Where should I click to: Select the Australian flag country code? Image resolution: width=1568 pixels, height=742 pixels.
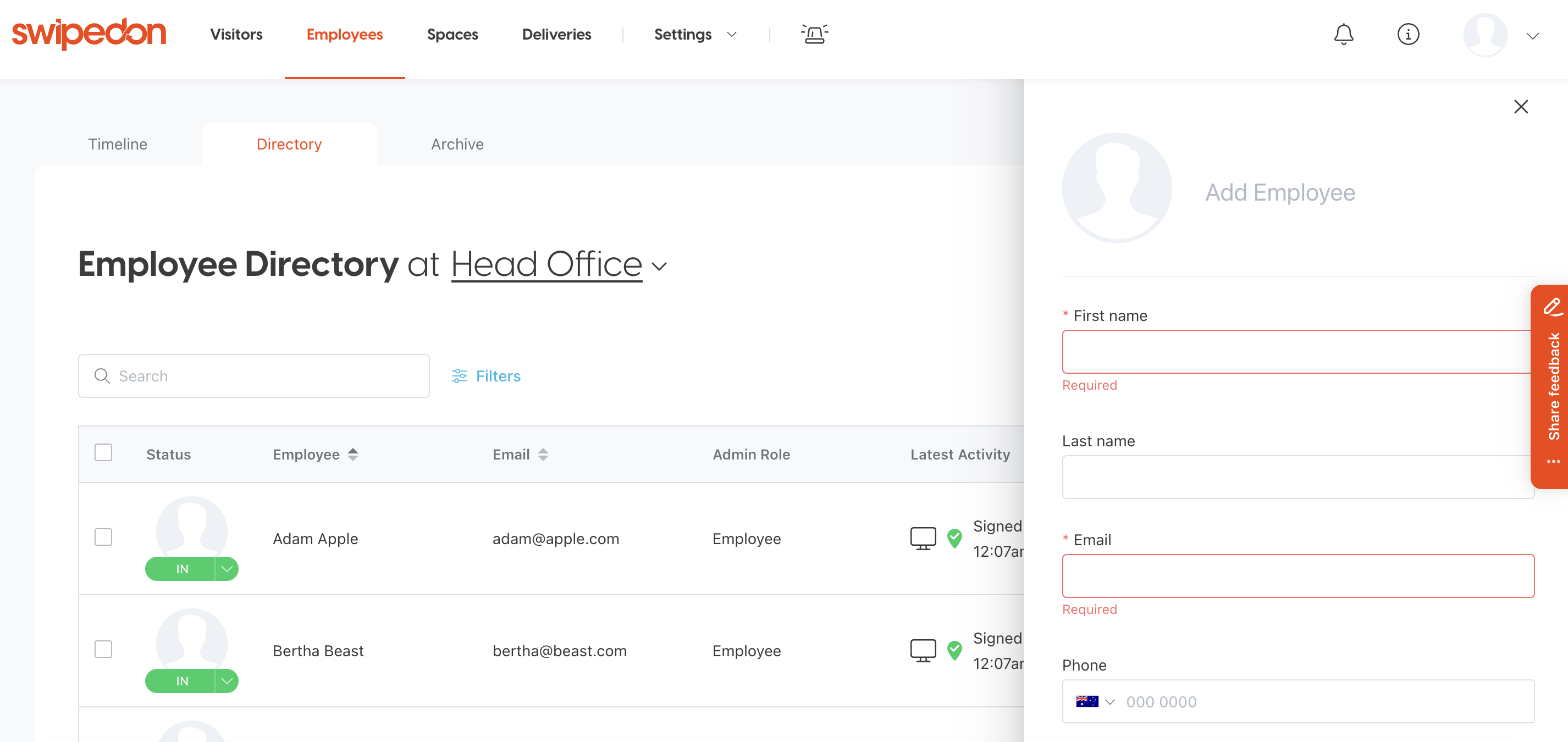pyautogui.click(x=1086, y=701)
